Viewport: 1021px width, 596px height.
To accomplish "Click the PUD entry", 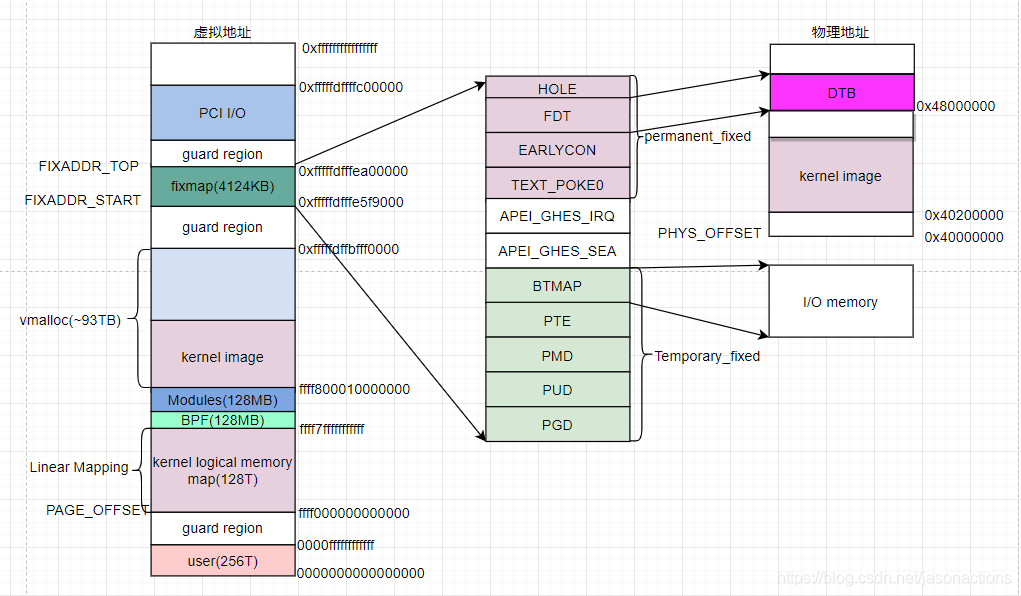I will (557, 390).
